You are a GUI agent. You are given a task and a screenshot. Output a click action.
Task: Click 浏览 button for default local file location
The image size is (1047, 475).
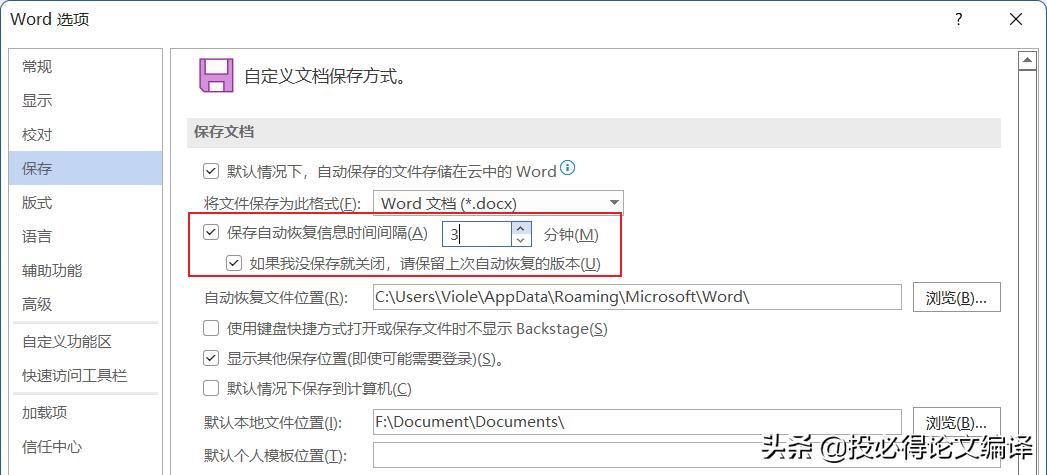click(956, 422)
